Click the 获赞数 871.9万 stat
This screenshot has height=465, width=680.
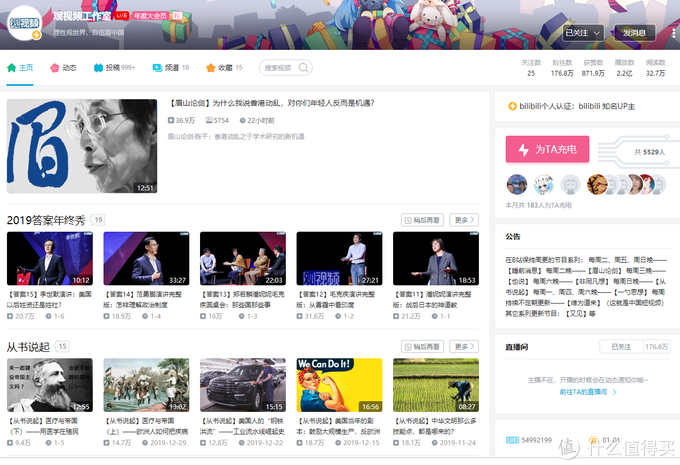click(x=593, y=68)
